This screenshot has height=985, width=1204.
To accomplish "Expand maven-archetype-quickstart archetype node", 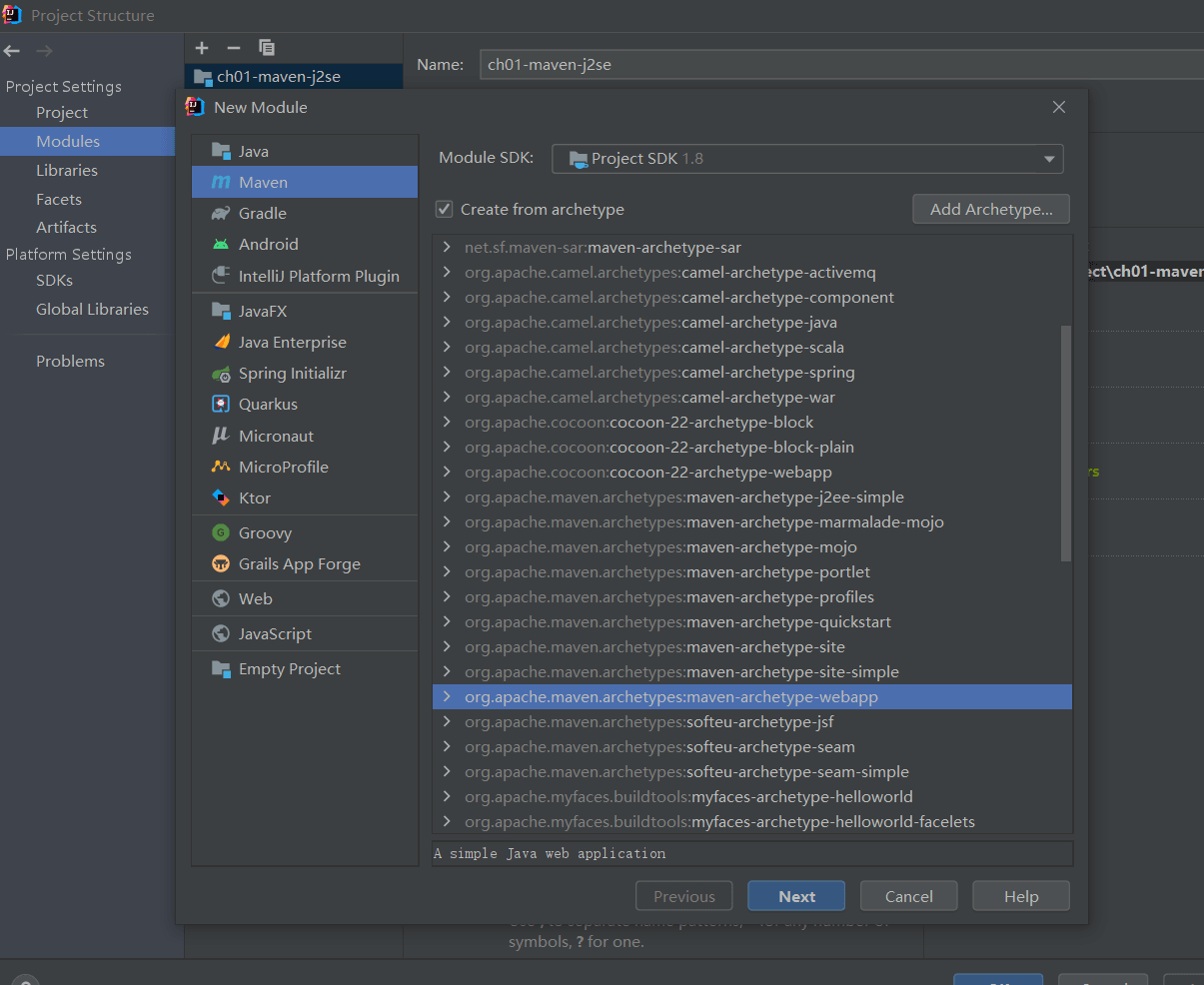I will point(447,621).
